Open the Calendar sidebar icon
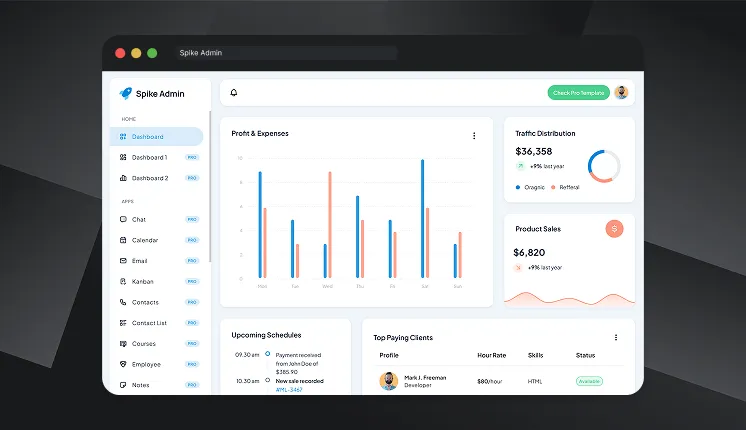746x430 pixels. pos(123,240)
